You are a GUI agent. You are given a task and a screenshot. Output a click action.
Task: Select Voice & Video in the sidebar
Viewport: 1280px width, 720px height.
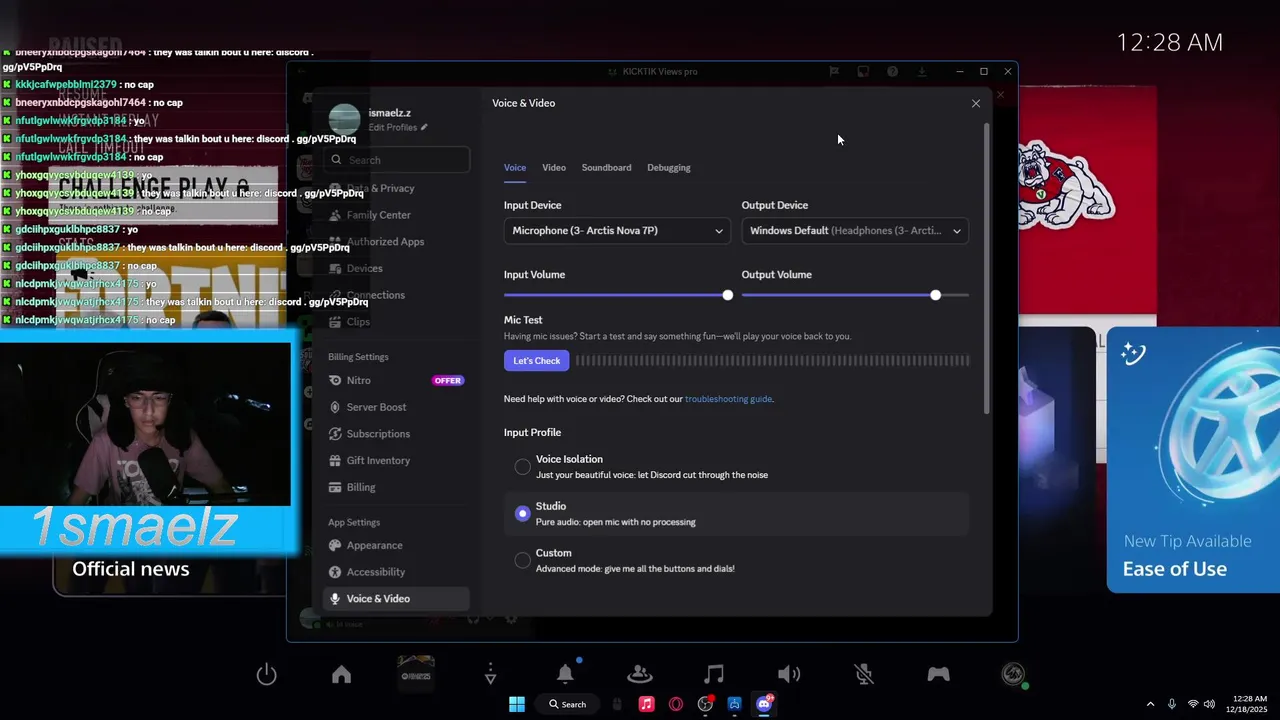tap(396, 598)
